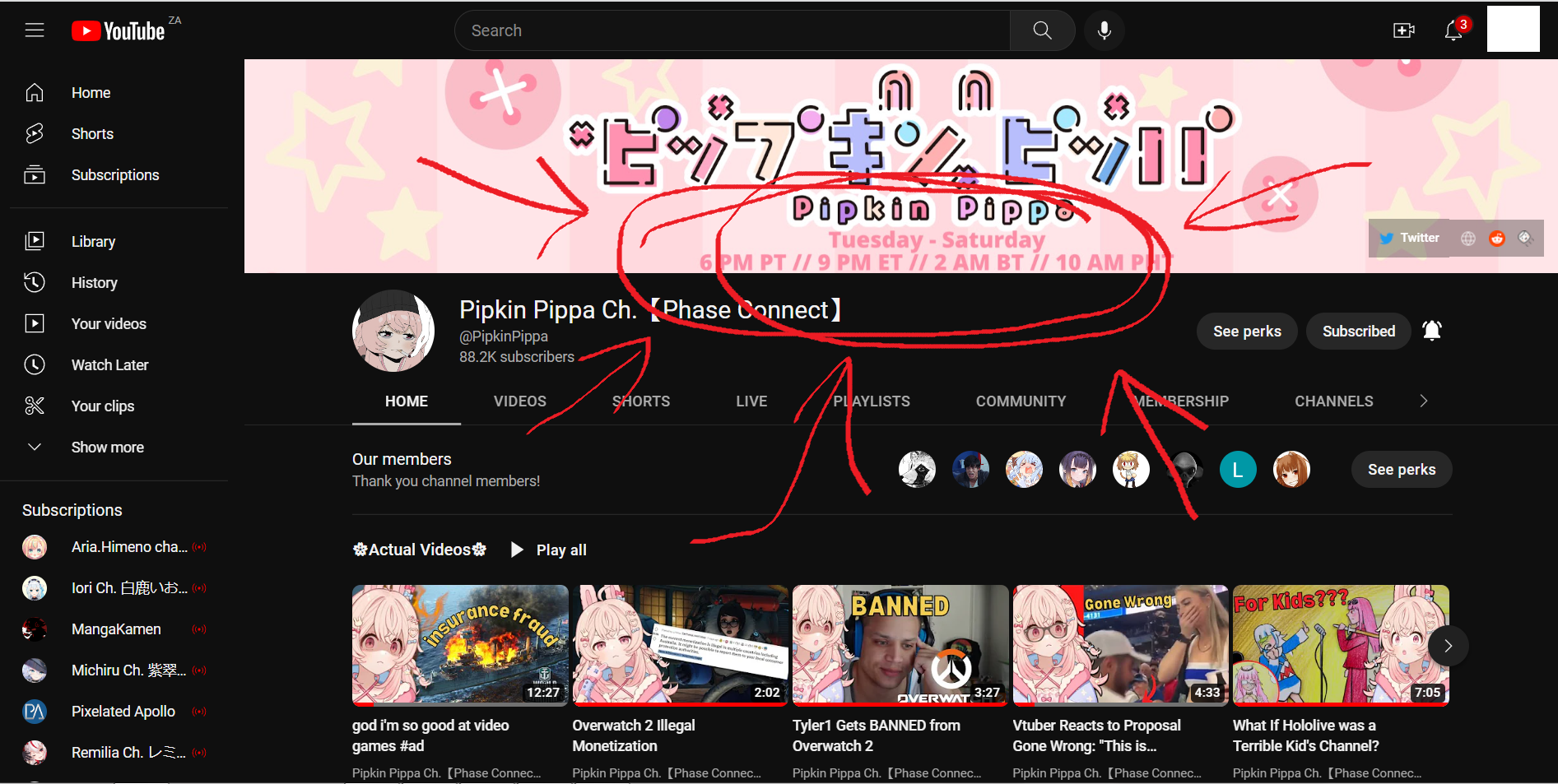Open Overwatch 2 Illegal Monetization thumbnail
1558x784 pixels.
click(681, 646)
